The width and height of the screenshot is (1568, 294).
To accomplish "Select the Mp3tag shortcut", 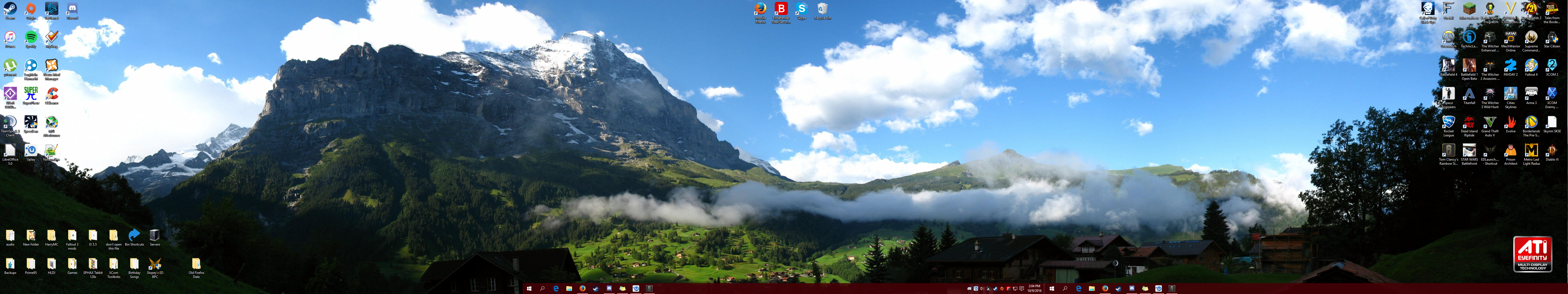I will (x=52, y=38).
